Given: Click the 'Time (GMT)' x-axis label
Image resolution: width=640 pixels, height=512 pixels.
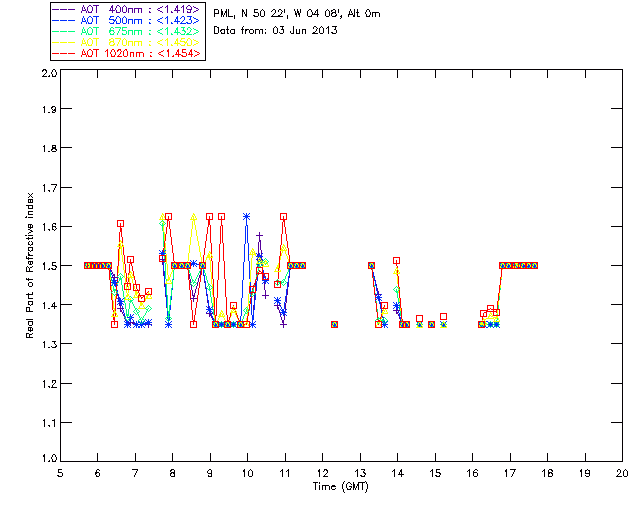Looking at the screenshot, I should 340,486.
